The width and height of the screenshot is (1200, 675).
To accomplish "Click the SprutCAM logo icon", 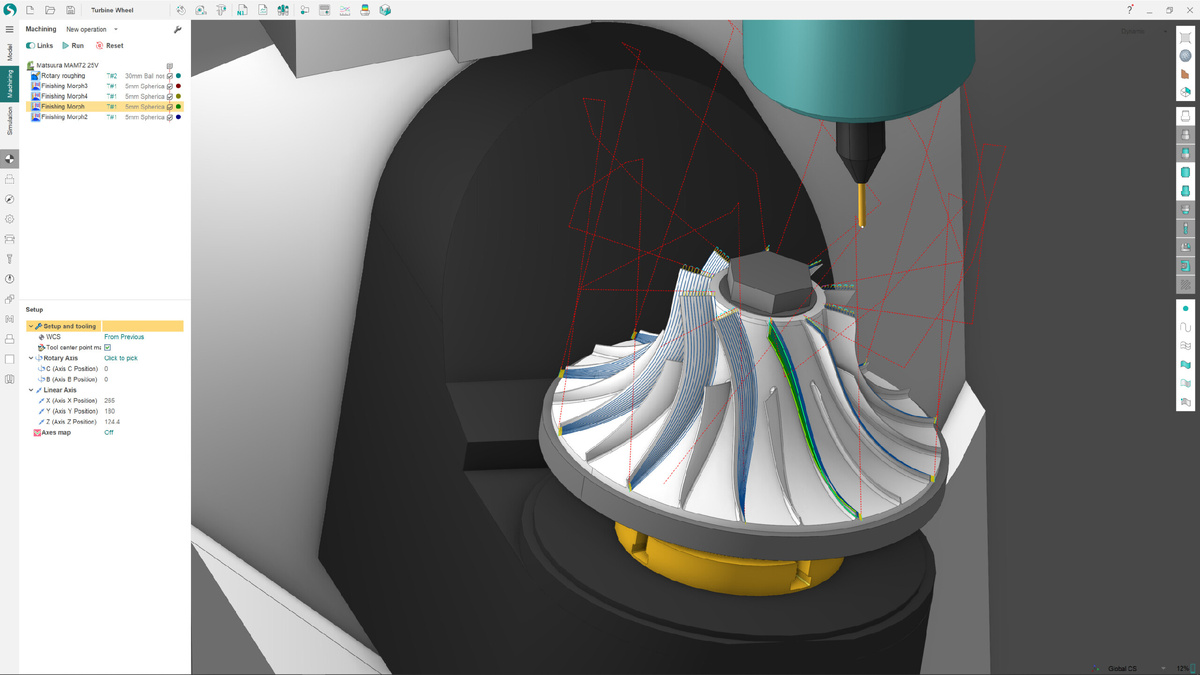I will [x=10, y=10].
